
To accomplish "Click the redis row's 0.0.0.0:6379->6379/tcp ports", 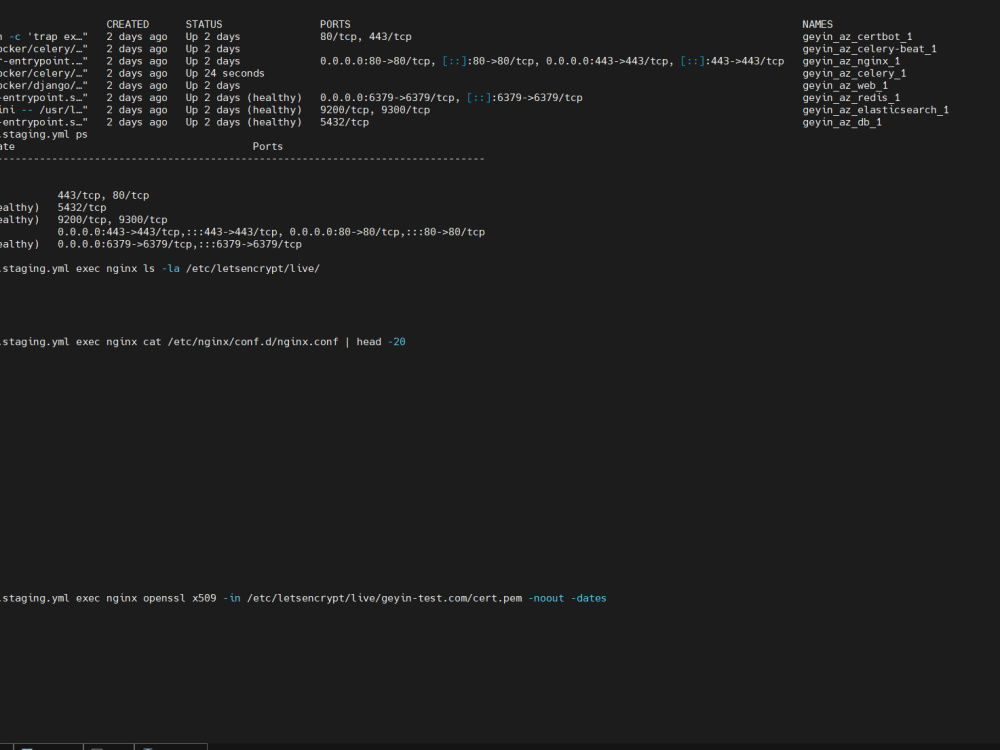I will coord(387,98).
